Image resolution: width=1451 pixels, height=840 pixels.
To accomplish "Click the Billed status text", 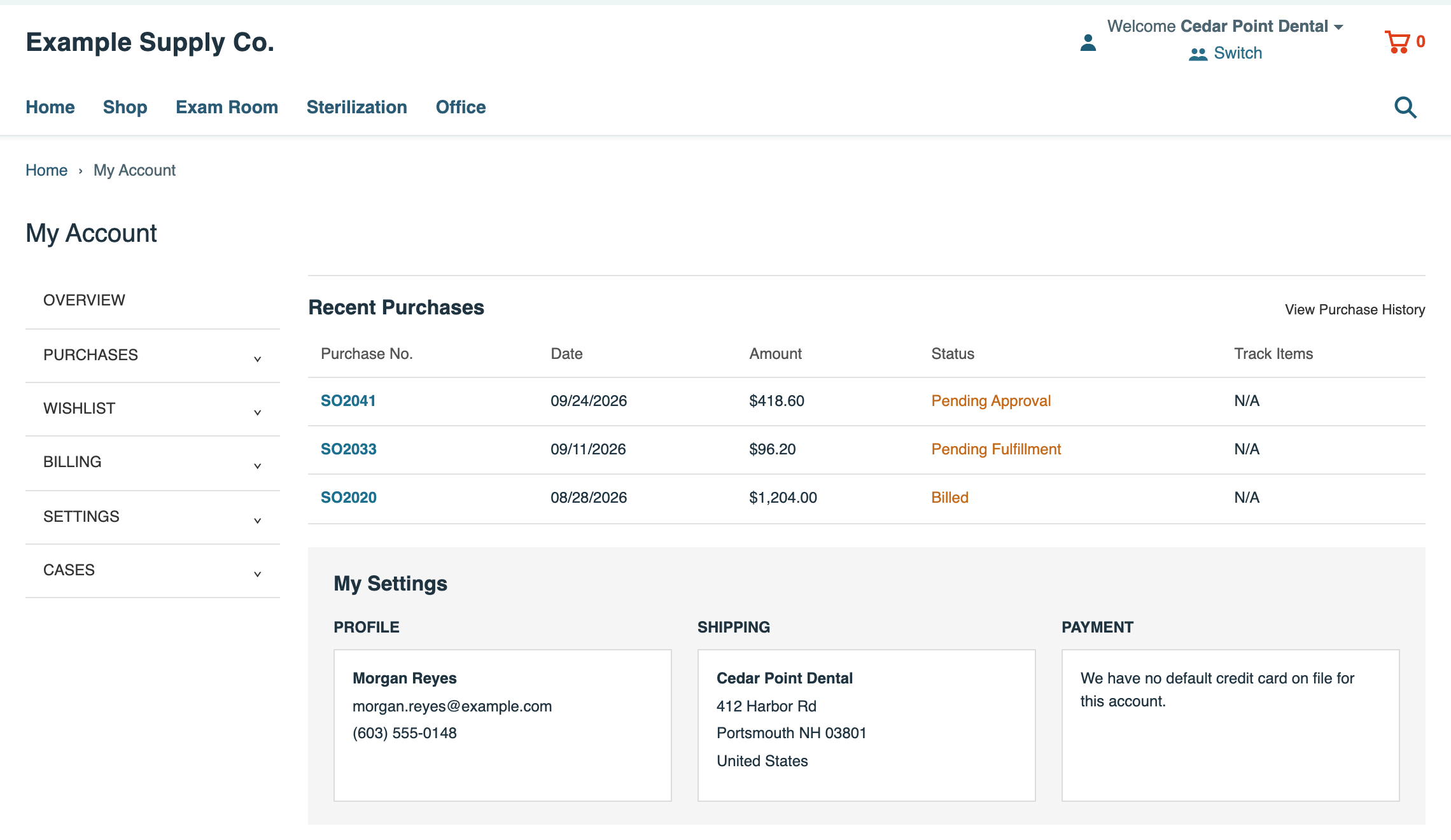I will tap(950, 497).
